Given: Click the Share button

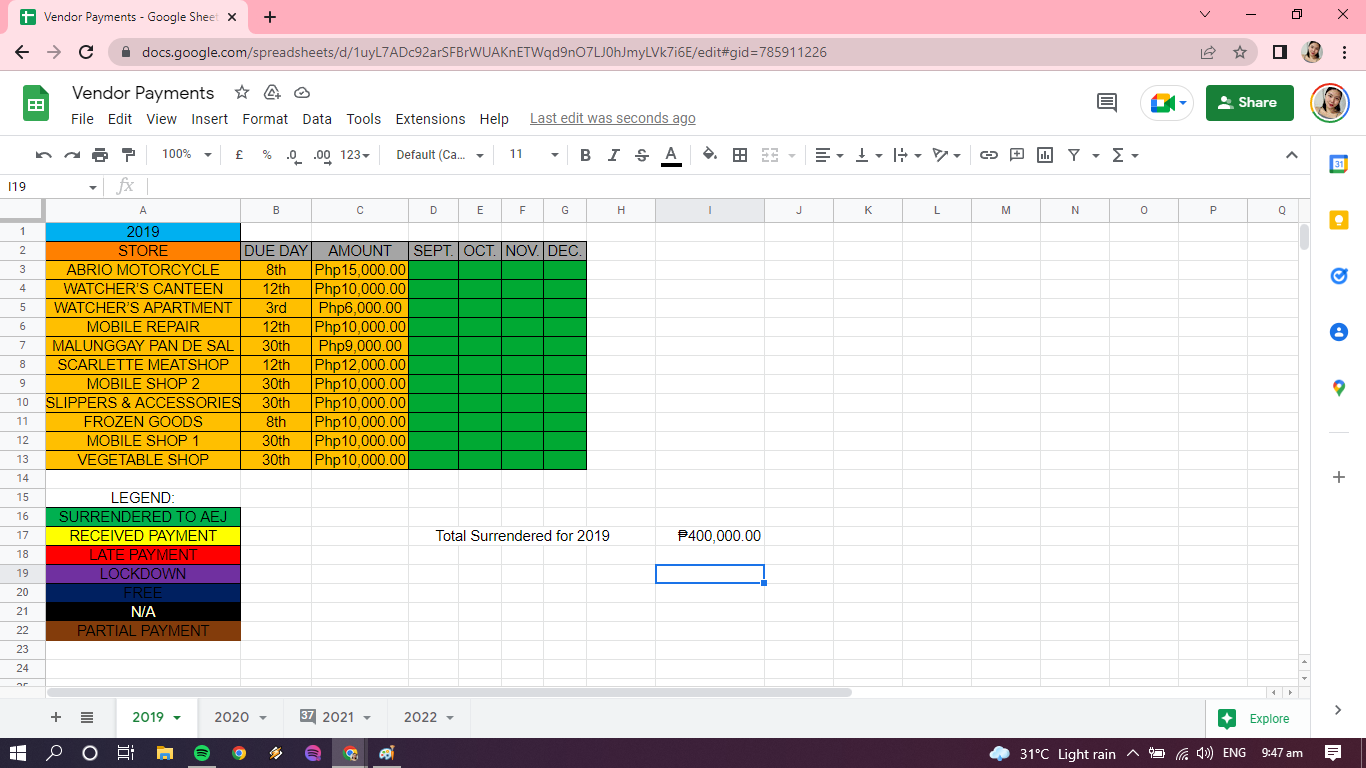Looking at the screenshot, I should click(1249, 102).
